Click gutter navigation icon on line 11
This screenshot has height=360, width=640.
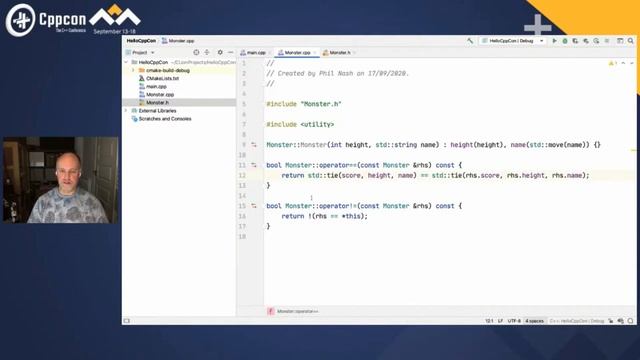tap(254, 165)
